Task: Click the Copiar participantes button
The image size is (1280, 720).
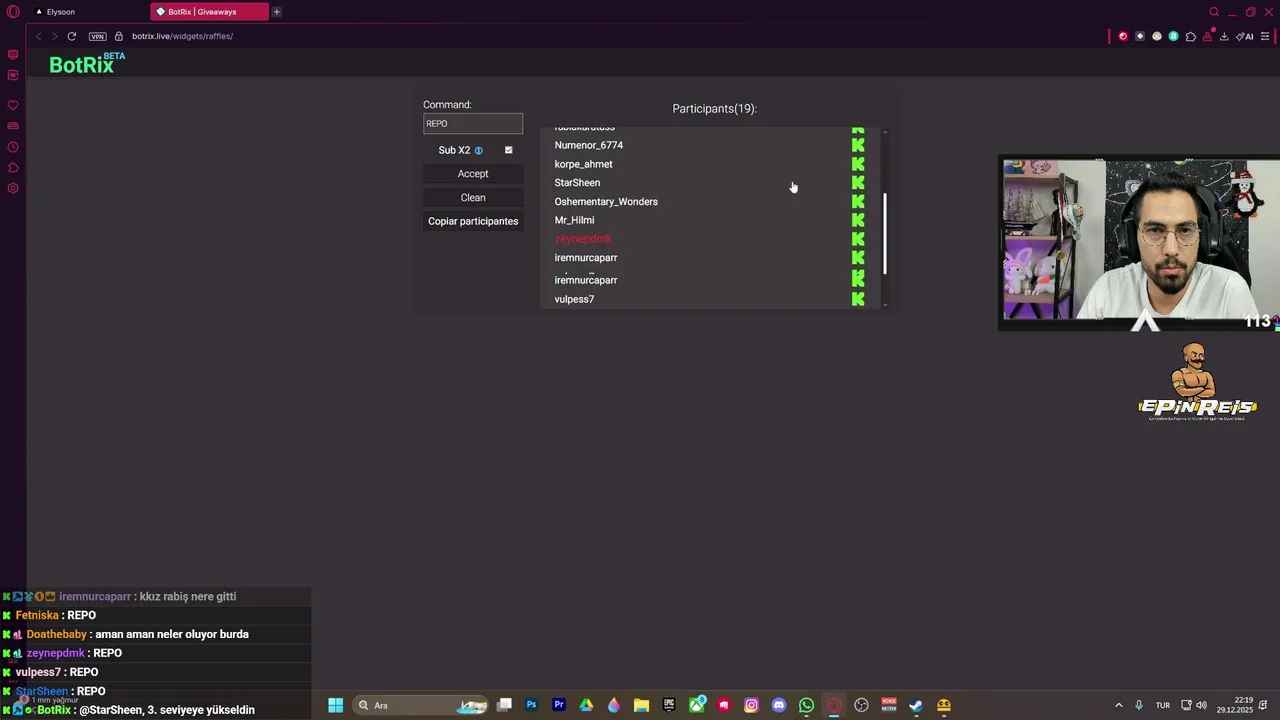Action: pyautogui.click(x=473, y=221)
